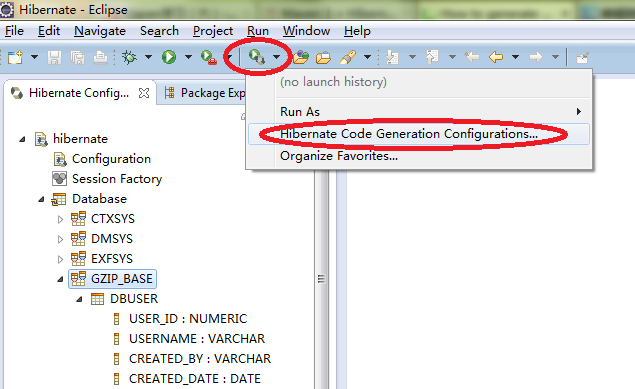
Task: Select the DMSYS schema item
Action: click(112, 239)
